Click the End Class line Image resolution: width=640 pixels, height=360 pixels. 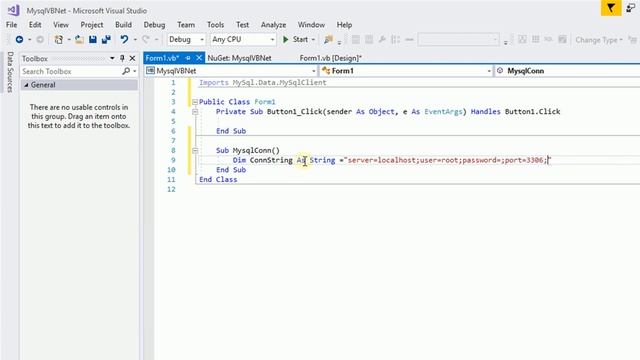point(218,180)
